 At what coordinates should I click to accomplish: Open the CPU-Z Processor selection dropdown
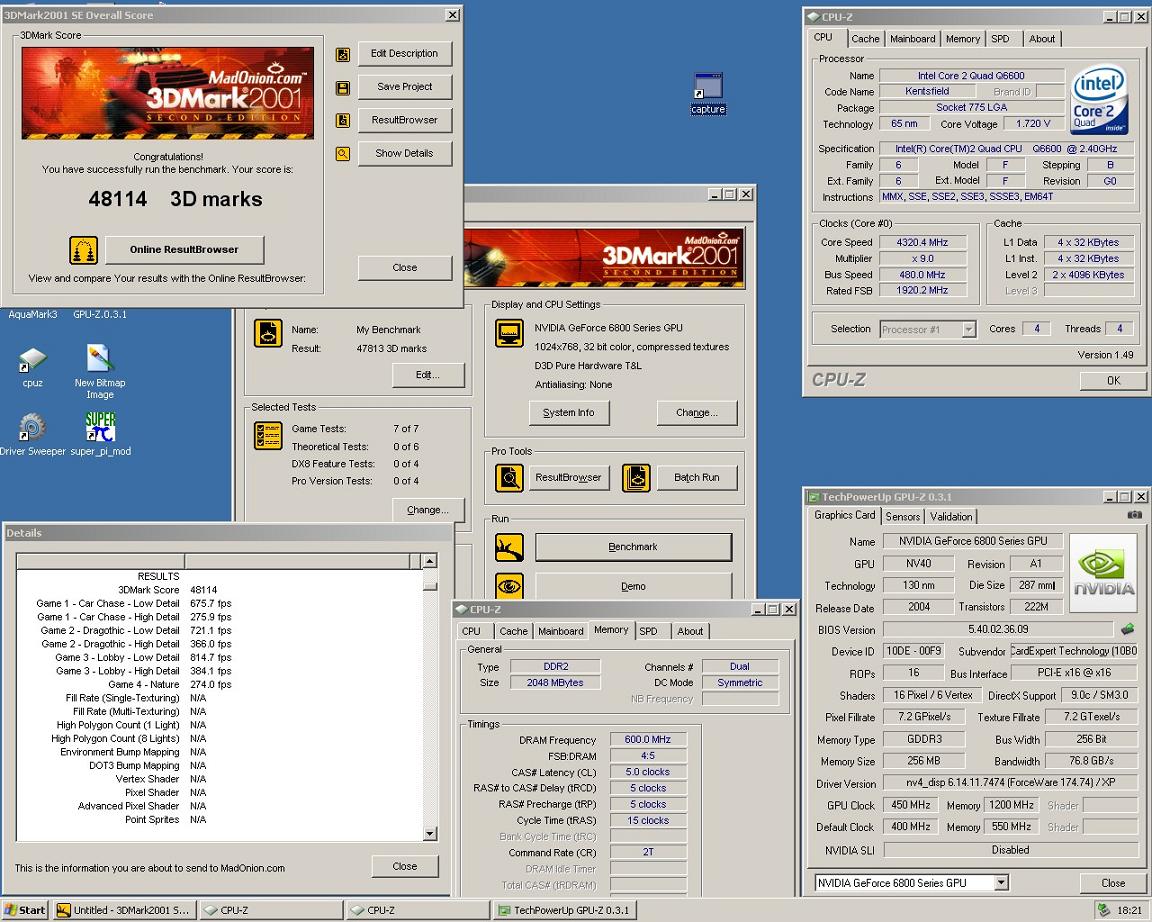(x=968, y=329)
